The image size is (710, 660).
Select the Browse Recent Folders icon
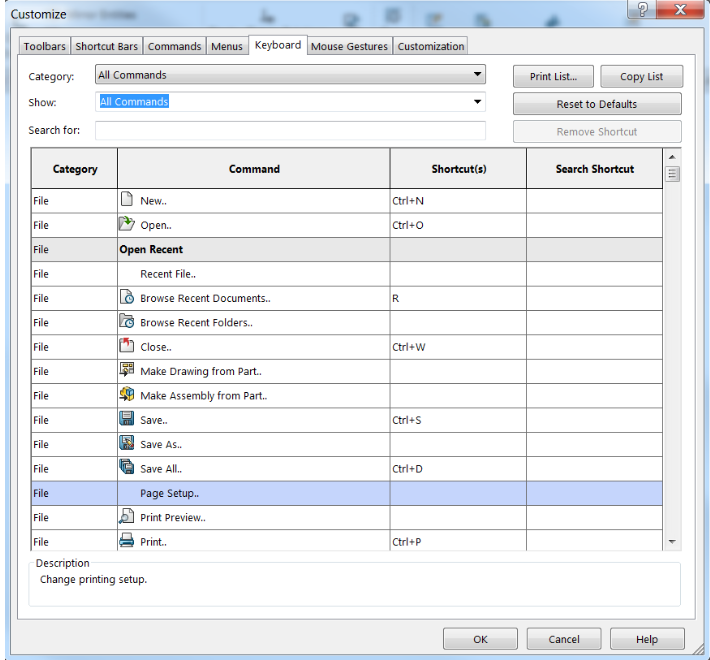127,322
